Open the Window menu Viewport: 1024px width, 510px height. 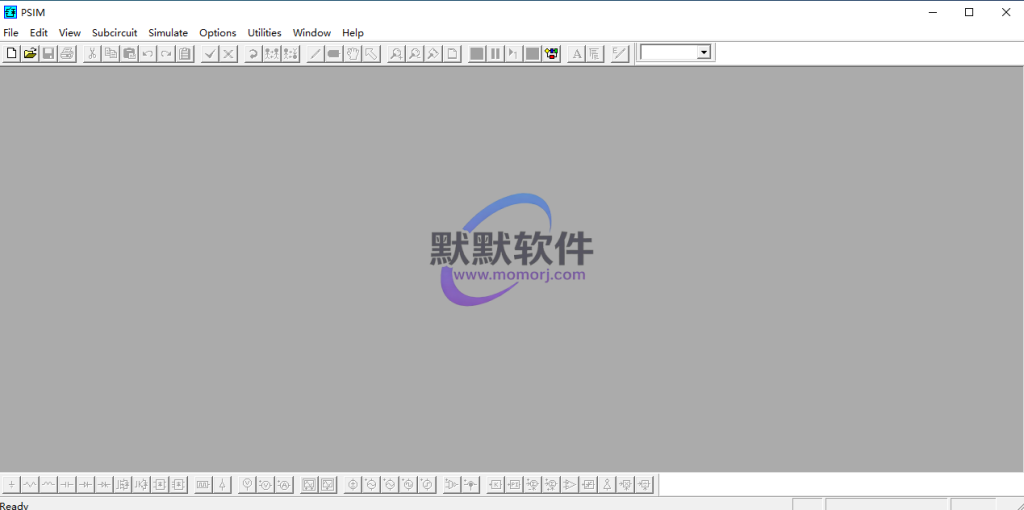[x=312, y=33]
